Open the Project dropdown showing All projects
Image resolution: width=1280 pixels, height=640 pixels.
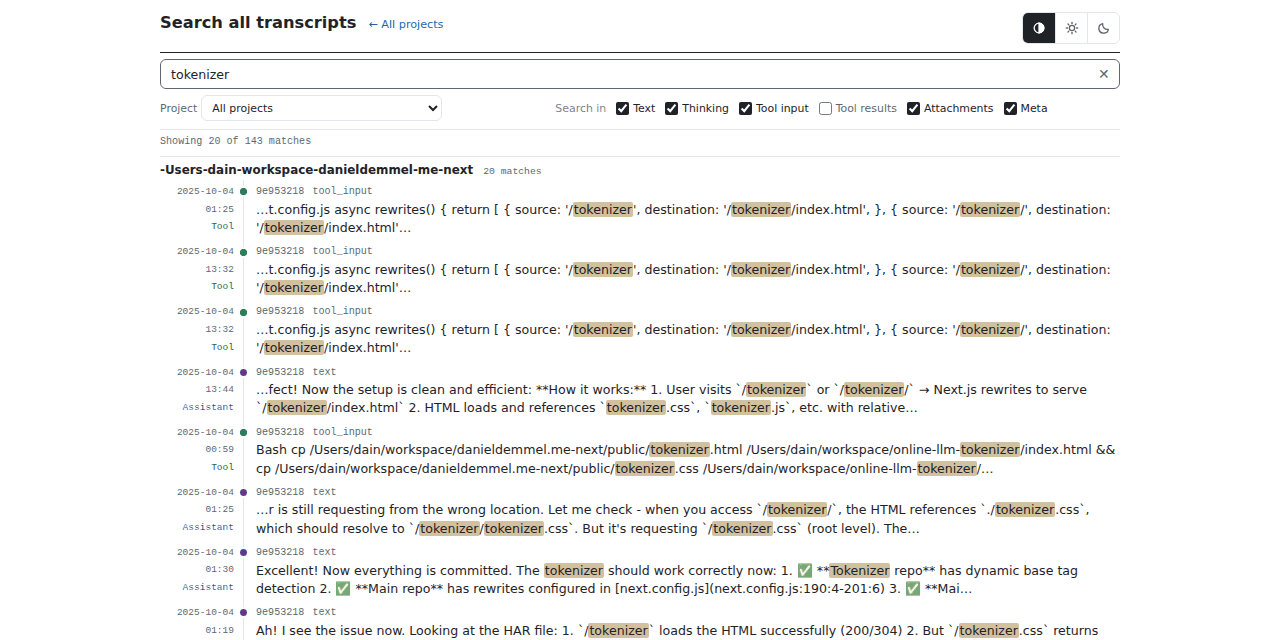pos(321,108)
